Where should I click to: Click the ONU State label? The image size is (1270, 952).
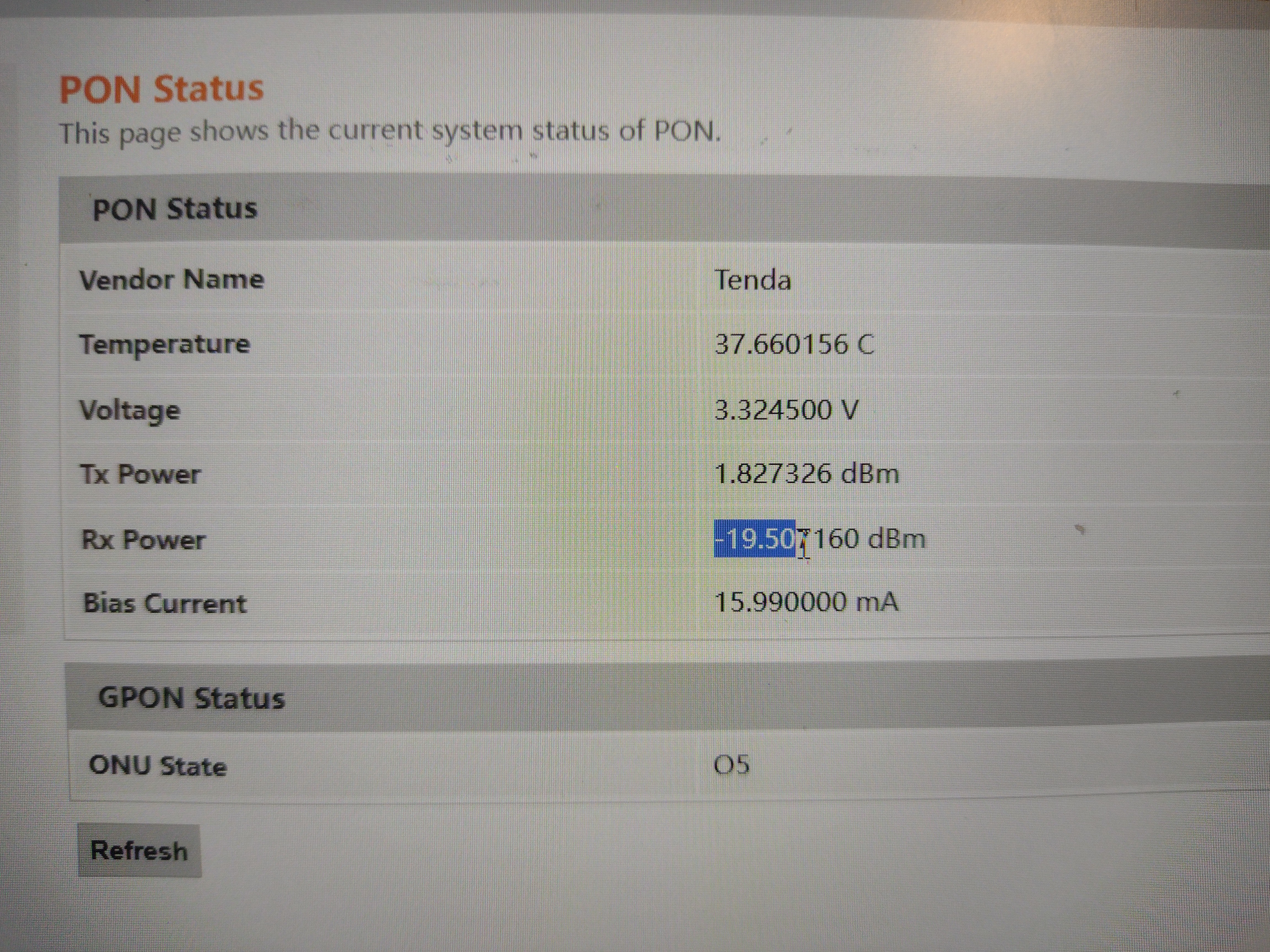coord(158,766)
